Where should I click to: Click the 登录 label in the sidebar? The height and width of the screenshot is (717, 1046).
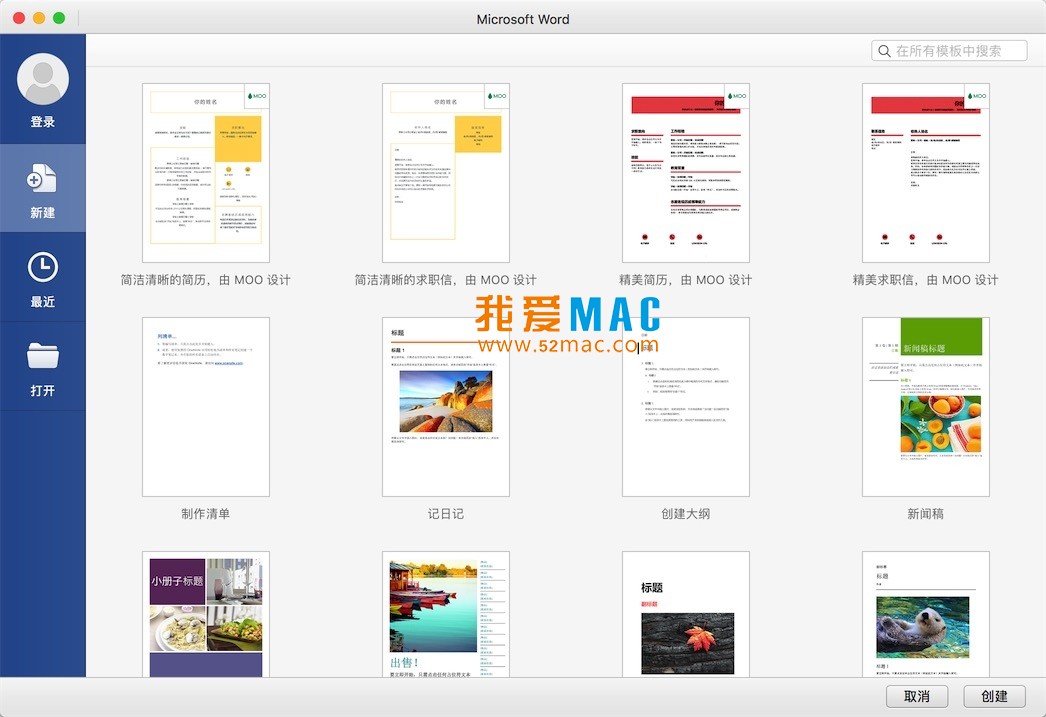click(43, 122)
